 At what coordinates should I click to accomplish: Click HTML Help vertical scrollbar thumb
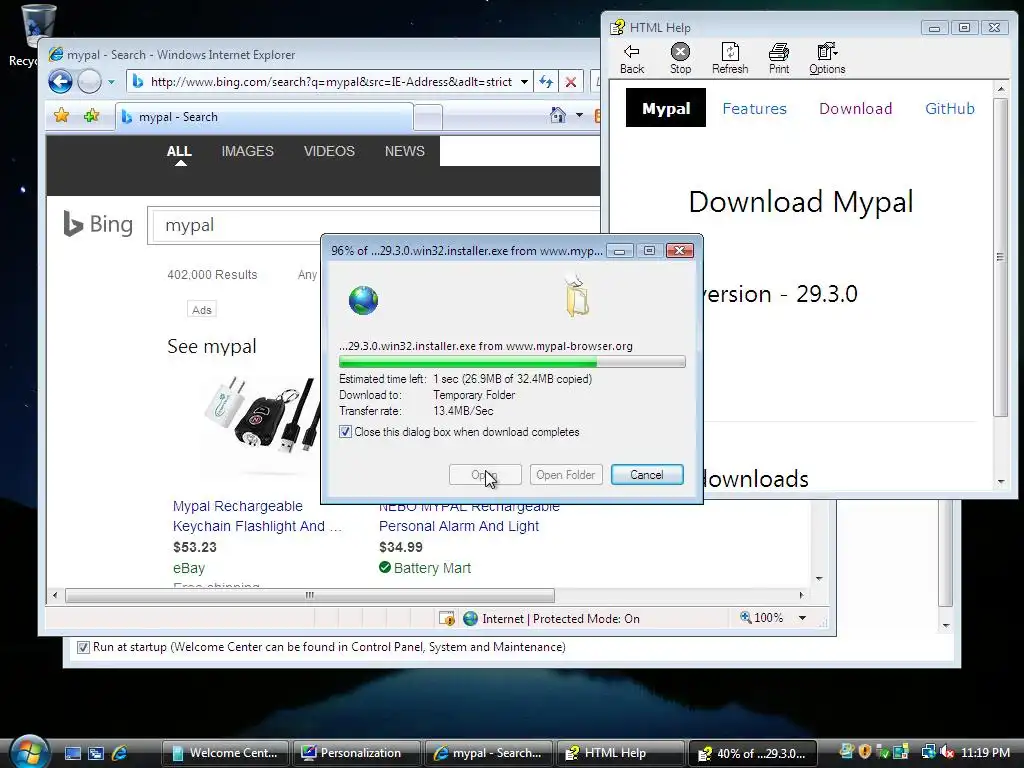click(x=1000, y=257)
